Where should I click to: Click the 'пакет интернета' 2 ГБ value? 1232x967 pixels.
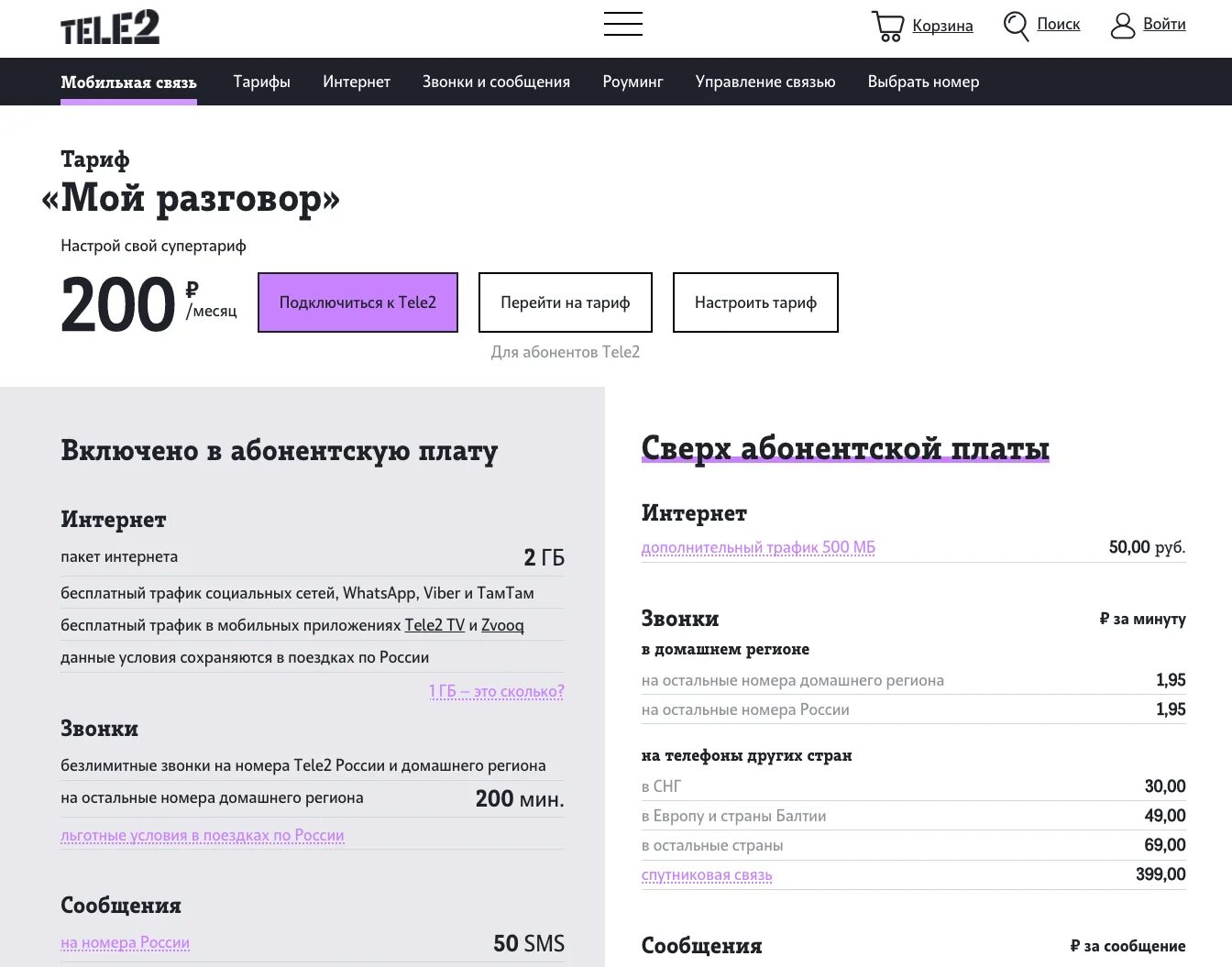click(544, 557)
